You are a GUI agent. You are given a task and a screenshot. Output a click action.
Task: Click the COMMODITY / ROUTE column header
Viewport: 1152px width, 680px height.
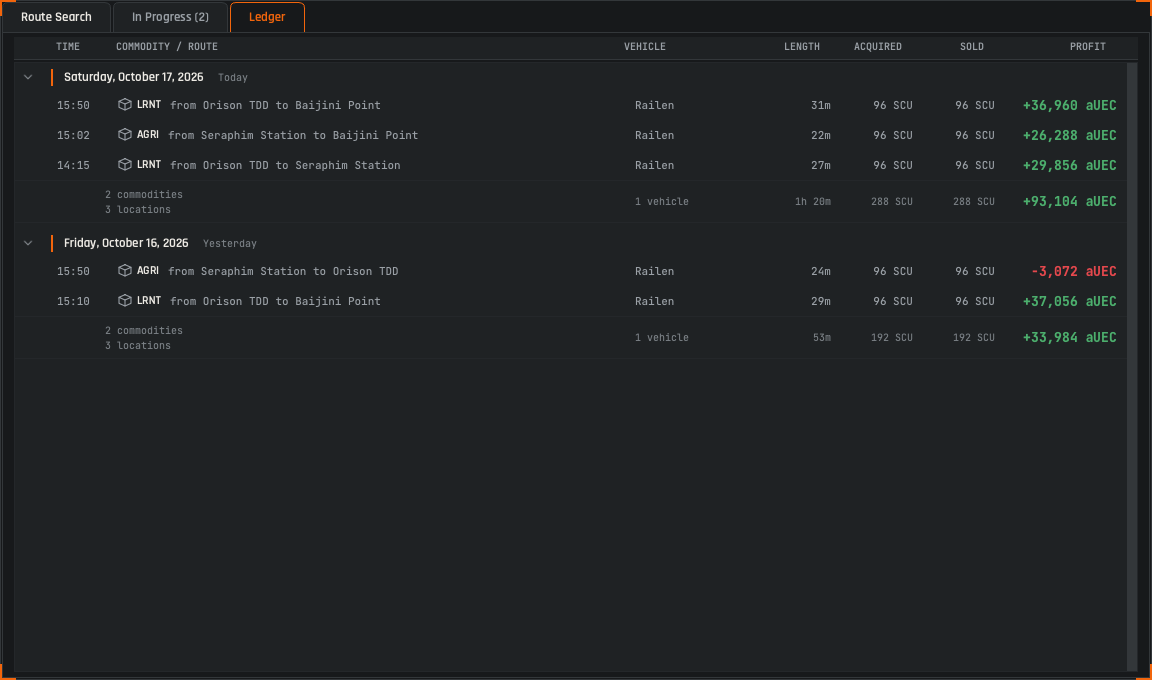point(167,46)
